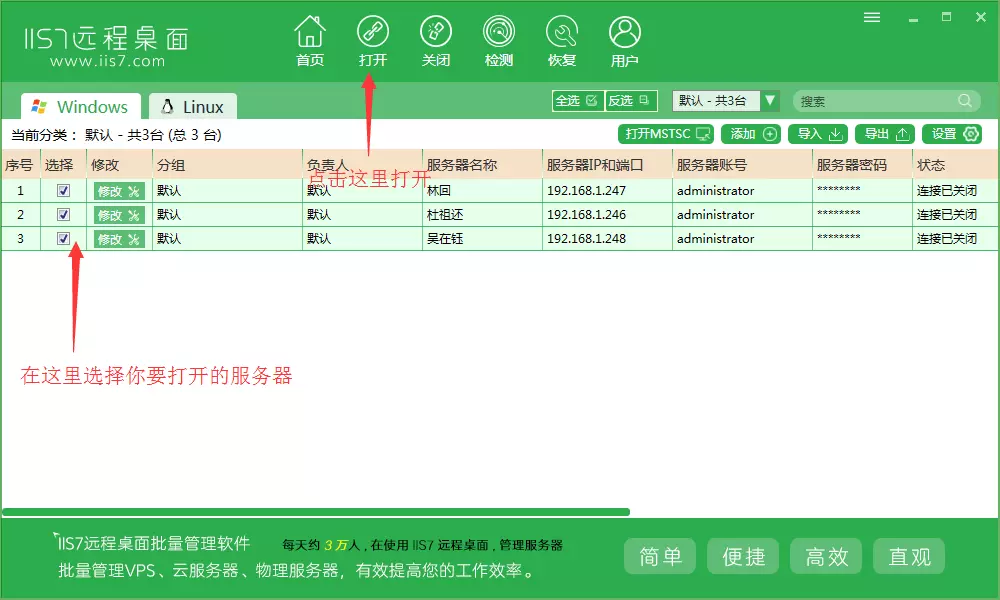Click the 添加 add server button
The width and height of the screenshot is (1000, 600).
[x=751, y=134]
